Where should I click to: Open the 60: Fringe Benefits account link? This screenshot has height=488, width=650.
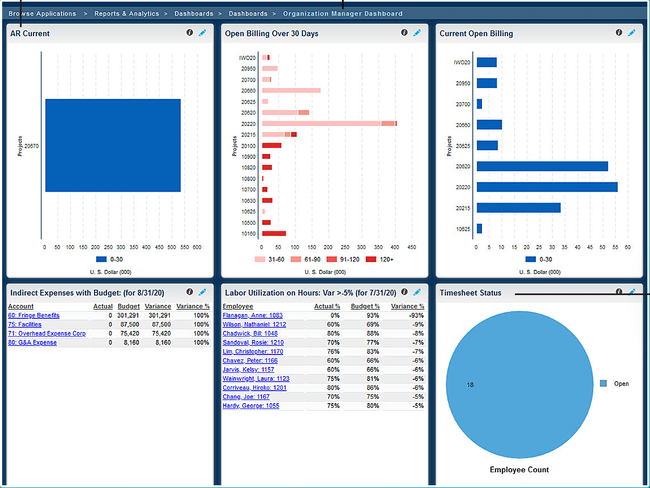tap(36, 315)
